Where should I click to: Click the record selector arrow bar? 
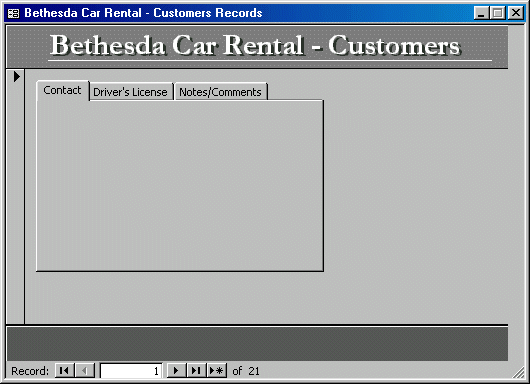[x=15, y=196]
